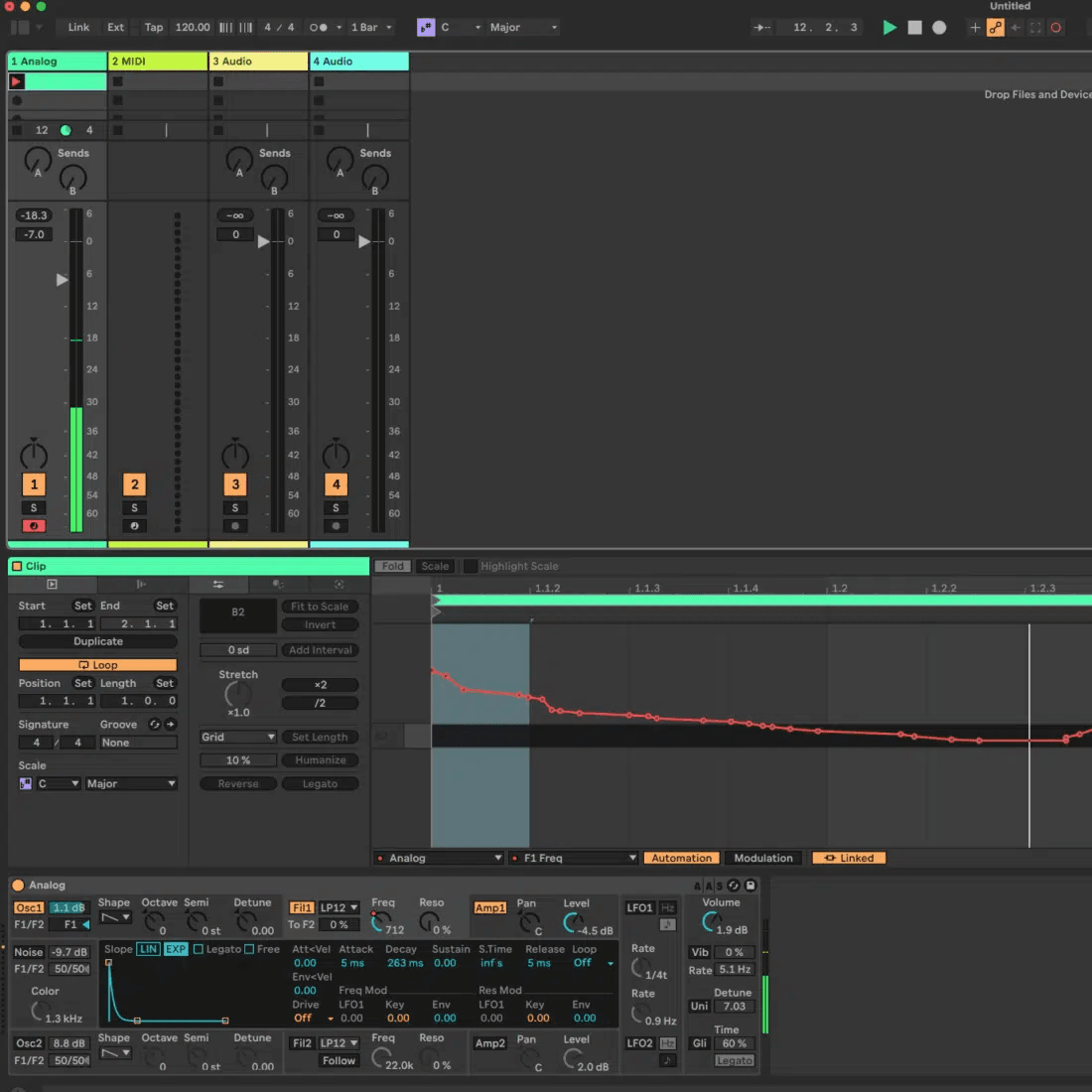Click the Tap tempo button
This screenshot has height=1092, width=1092.
tap(153, 27)
